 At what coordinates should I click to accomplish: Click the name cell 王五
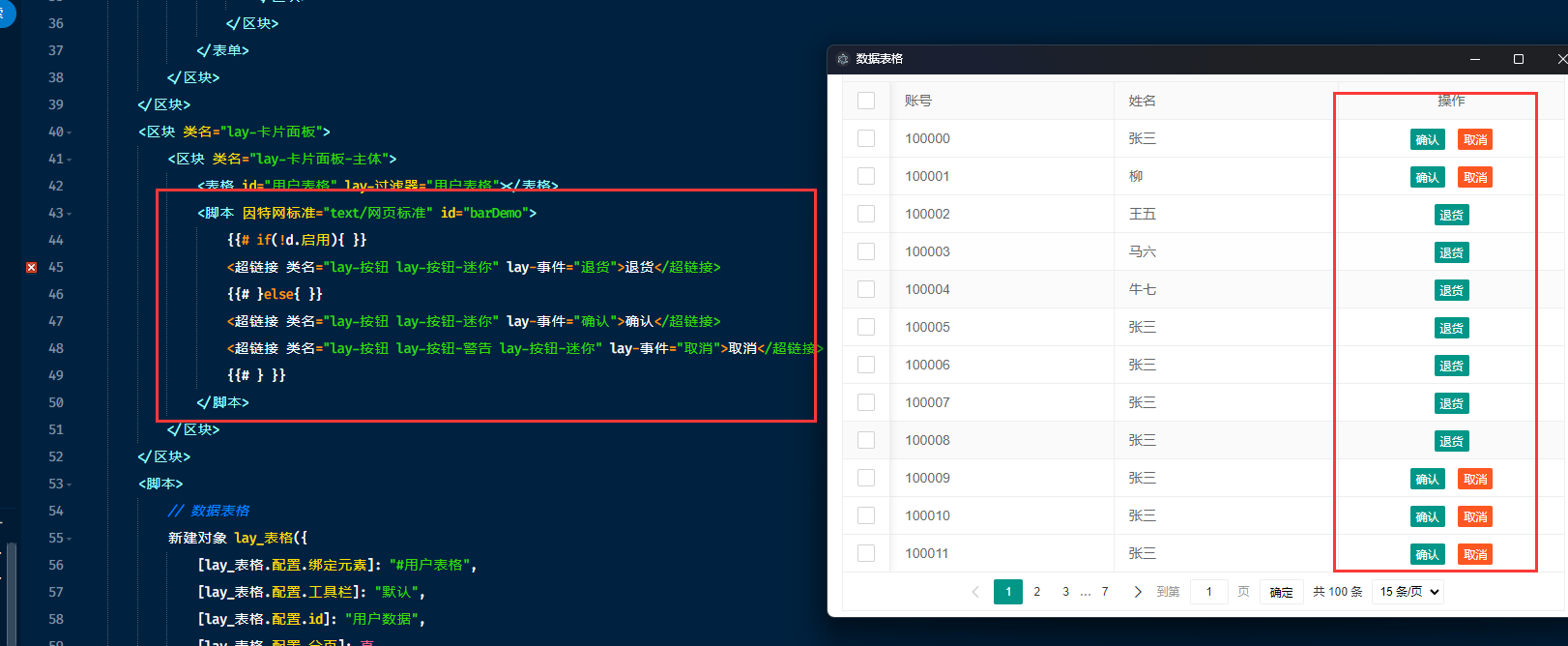click(1143, 214)
